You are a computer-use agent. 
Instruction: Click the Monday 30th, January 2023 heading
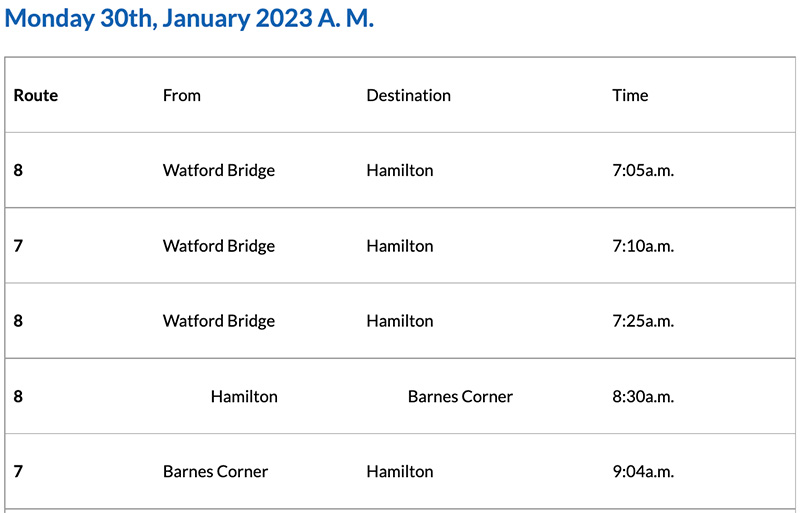190,19
